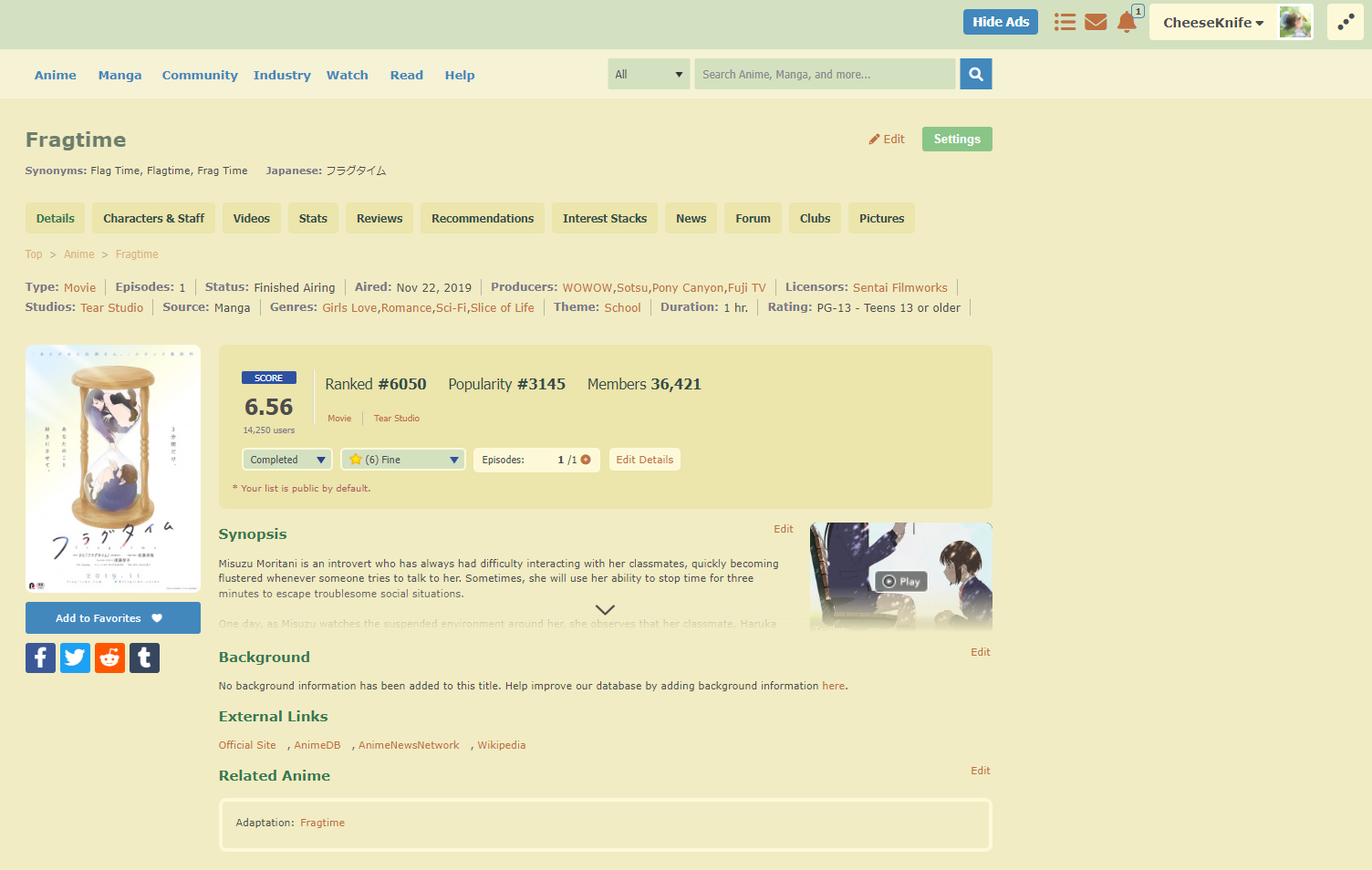Share Fragtime on Twitter
The height and width of the screenshot is (870, 1372).
[x=75, y=658]
